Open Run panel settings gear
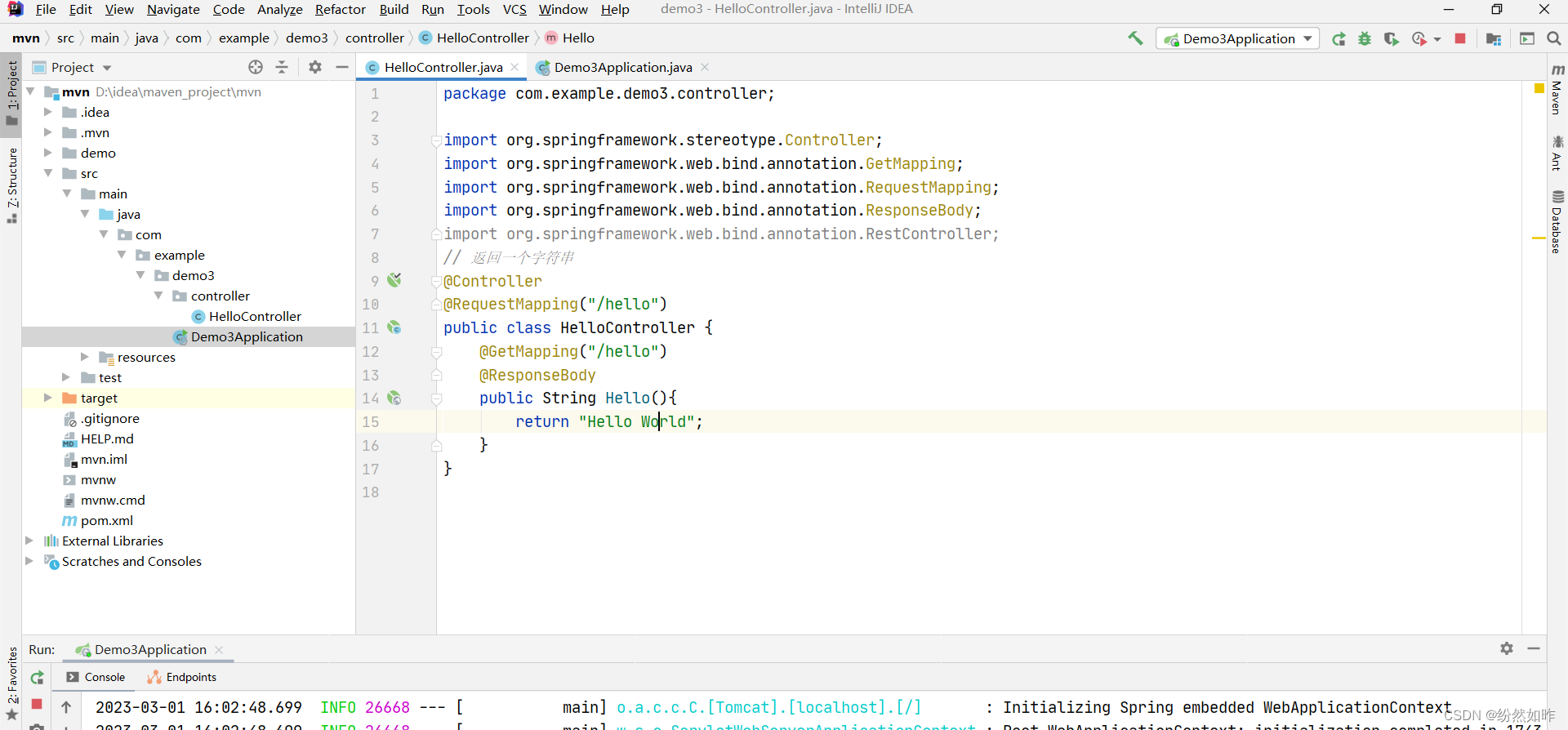This screenshot has width=1568, height=730. (1507, 648)
